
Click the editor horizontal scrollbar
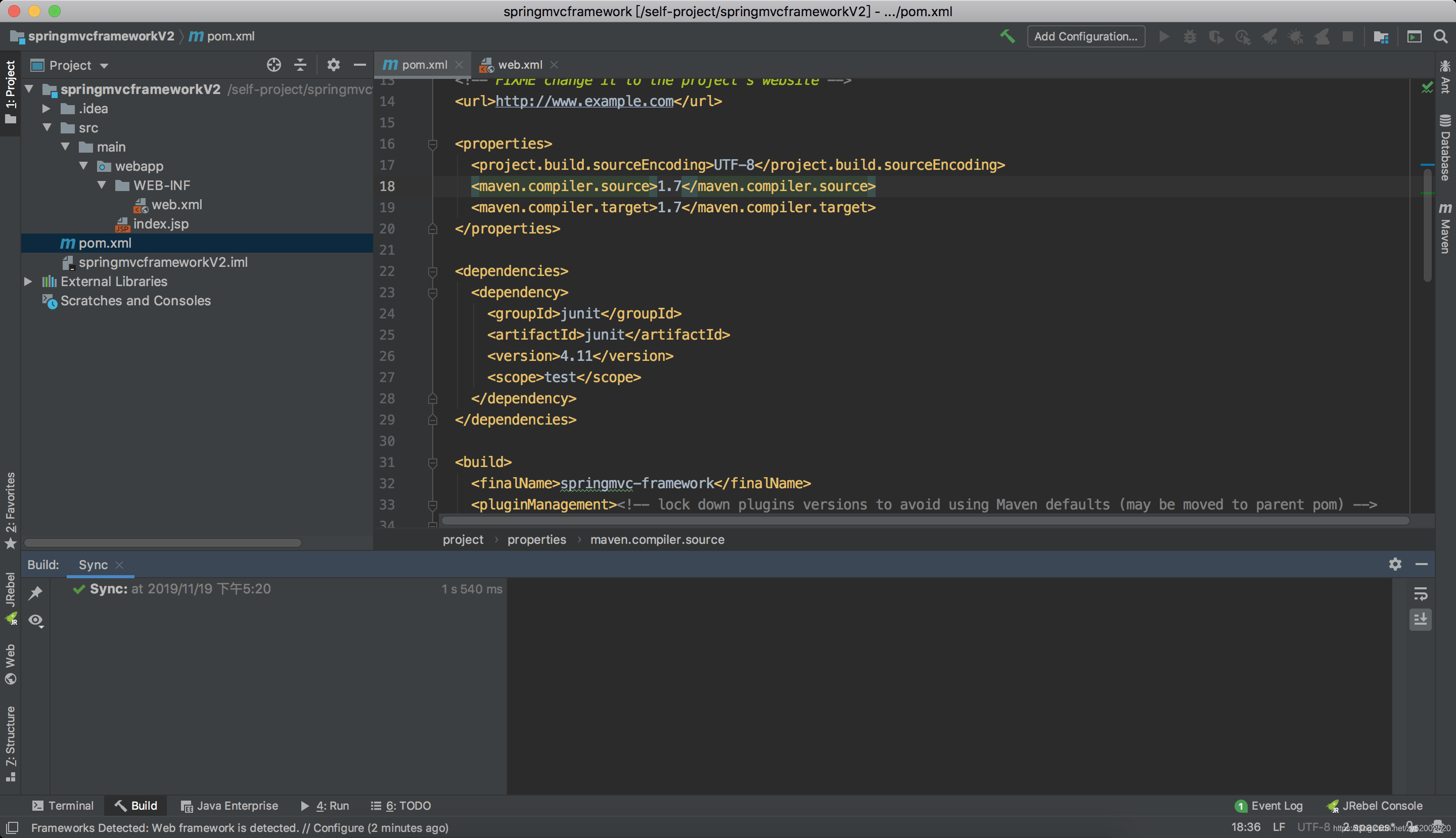point(921,520)
